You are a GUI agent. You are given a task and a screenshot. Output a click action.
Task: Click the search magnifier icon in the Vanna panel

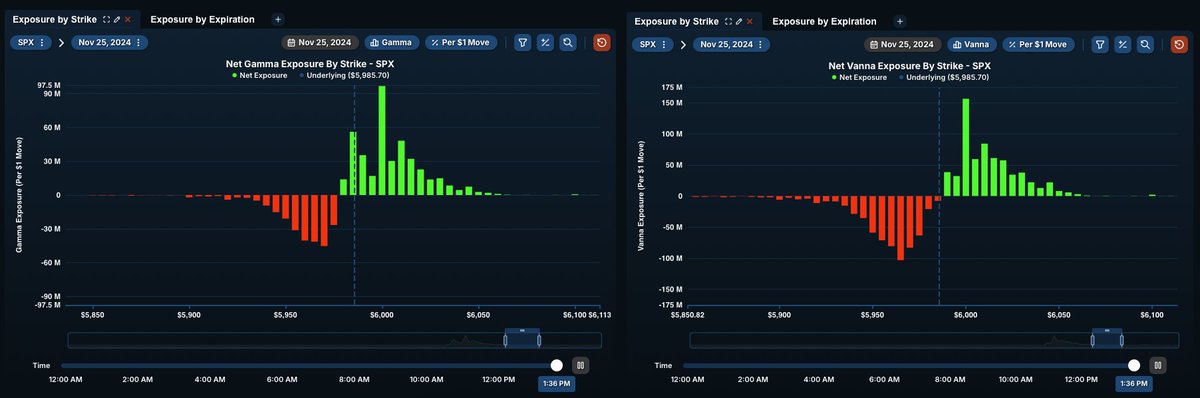click(1146, 44)
